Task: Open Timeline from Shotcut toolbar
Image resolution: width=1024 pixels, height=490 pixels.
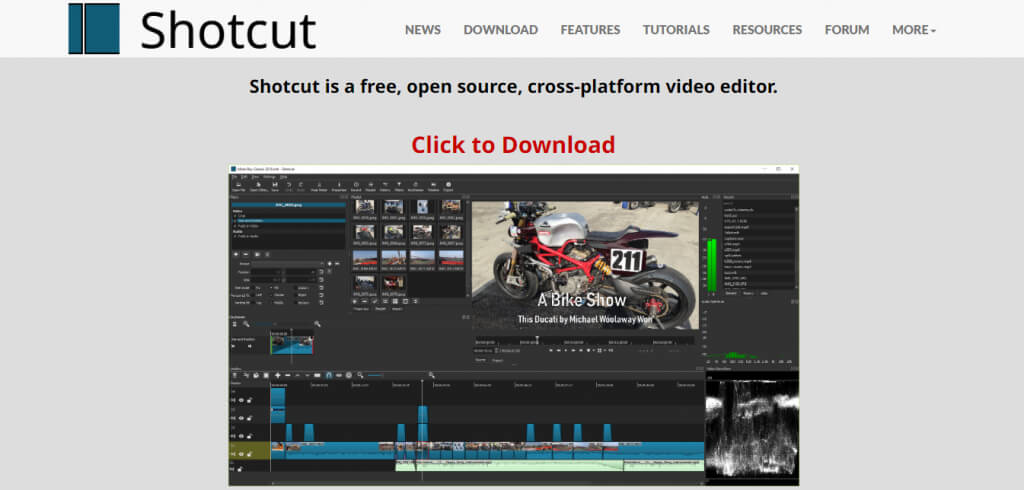Action: (433, 186)
